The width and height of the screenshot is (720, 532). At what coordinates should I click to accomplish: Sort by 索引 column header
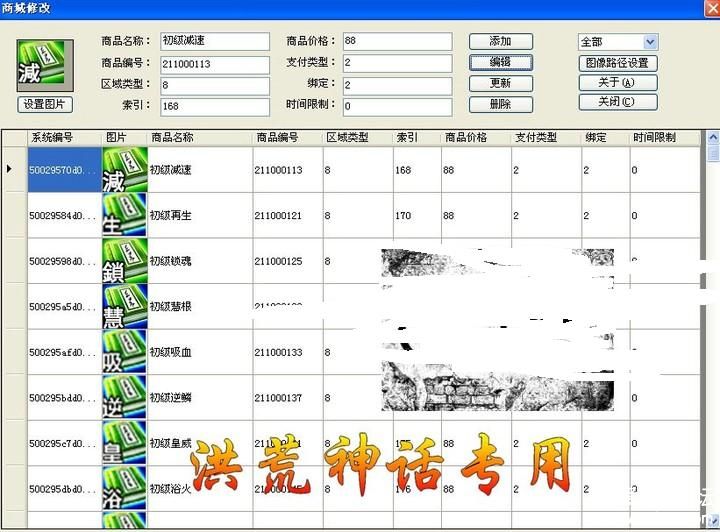[417, 137]
